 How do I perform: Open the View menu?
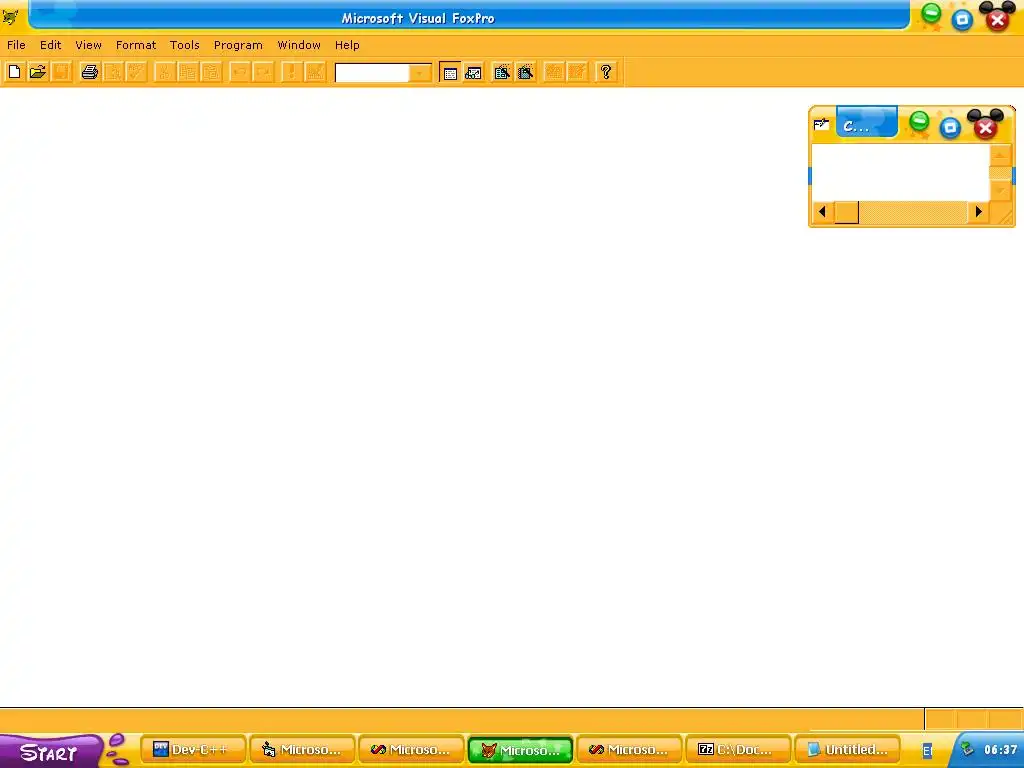[x=88, y=45]
